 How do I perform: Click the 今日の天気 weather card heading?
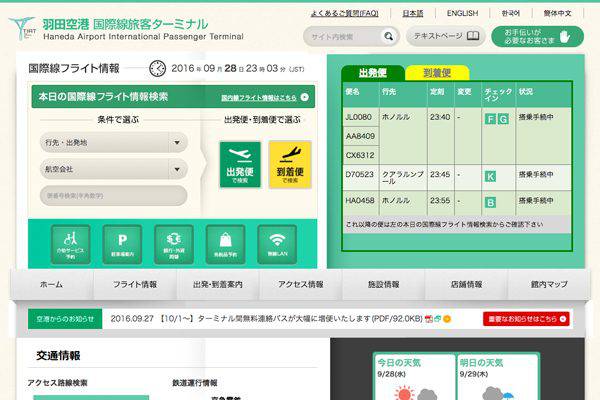click(399, 362)
